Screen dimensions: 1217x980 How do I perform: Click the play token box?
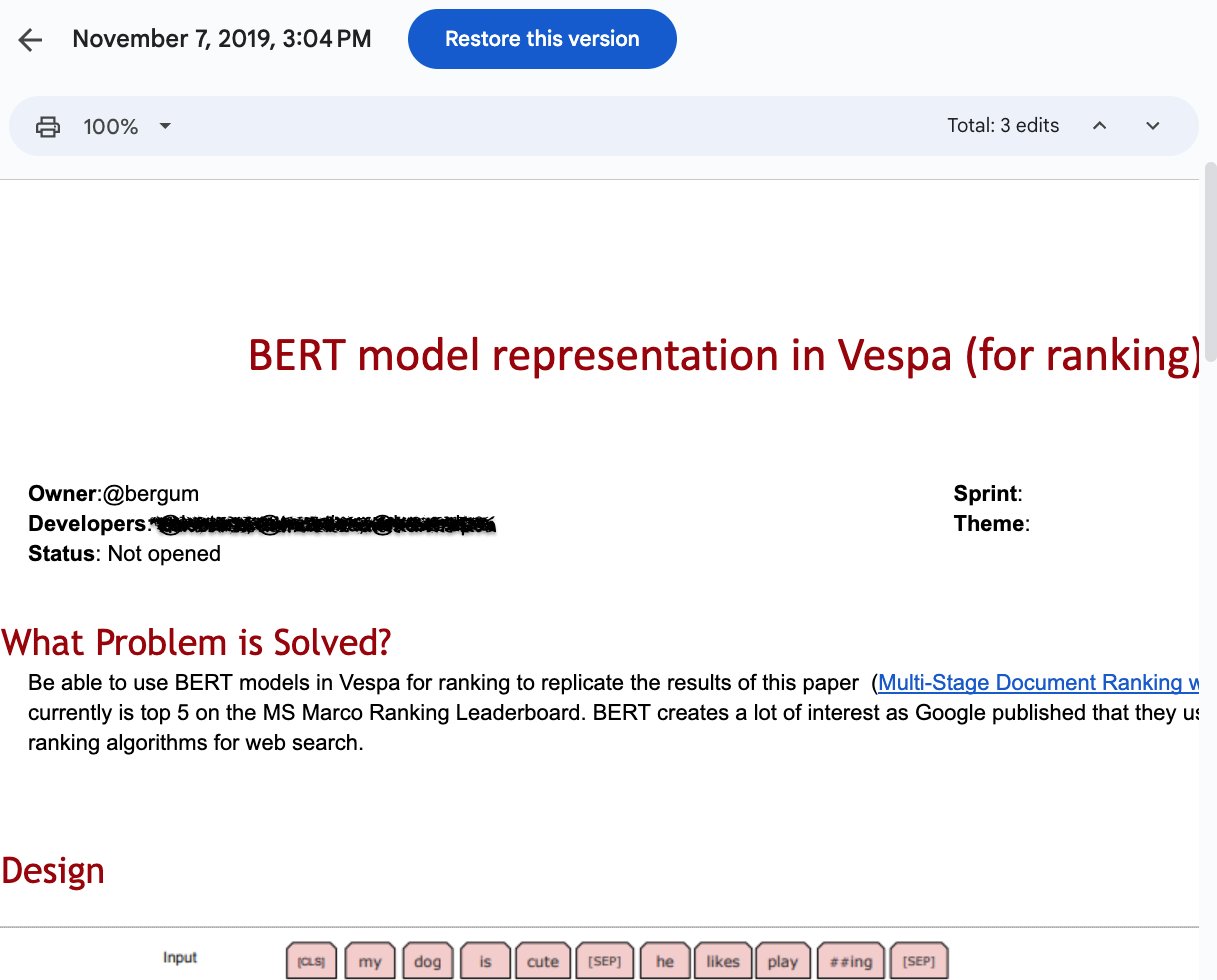[783, 961]
